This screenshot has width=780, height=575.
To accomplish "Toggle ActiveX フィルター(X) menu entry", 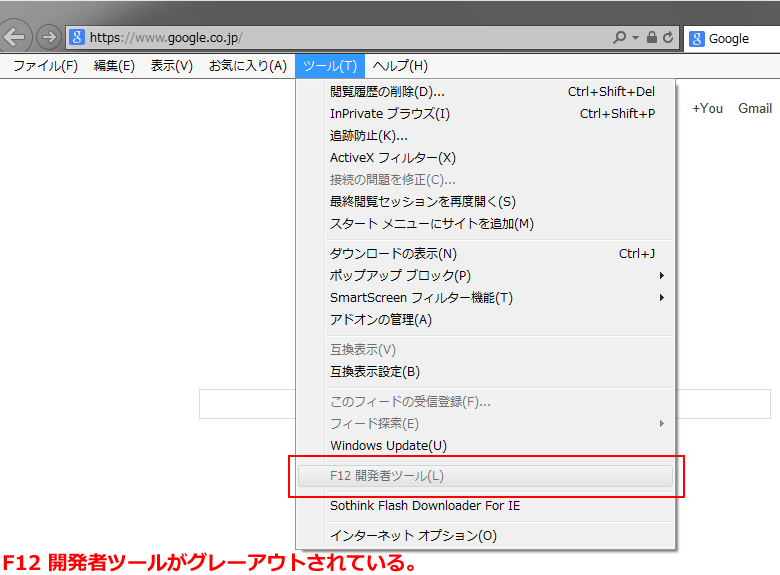I will pyautogui.click(x=486, y=158).
